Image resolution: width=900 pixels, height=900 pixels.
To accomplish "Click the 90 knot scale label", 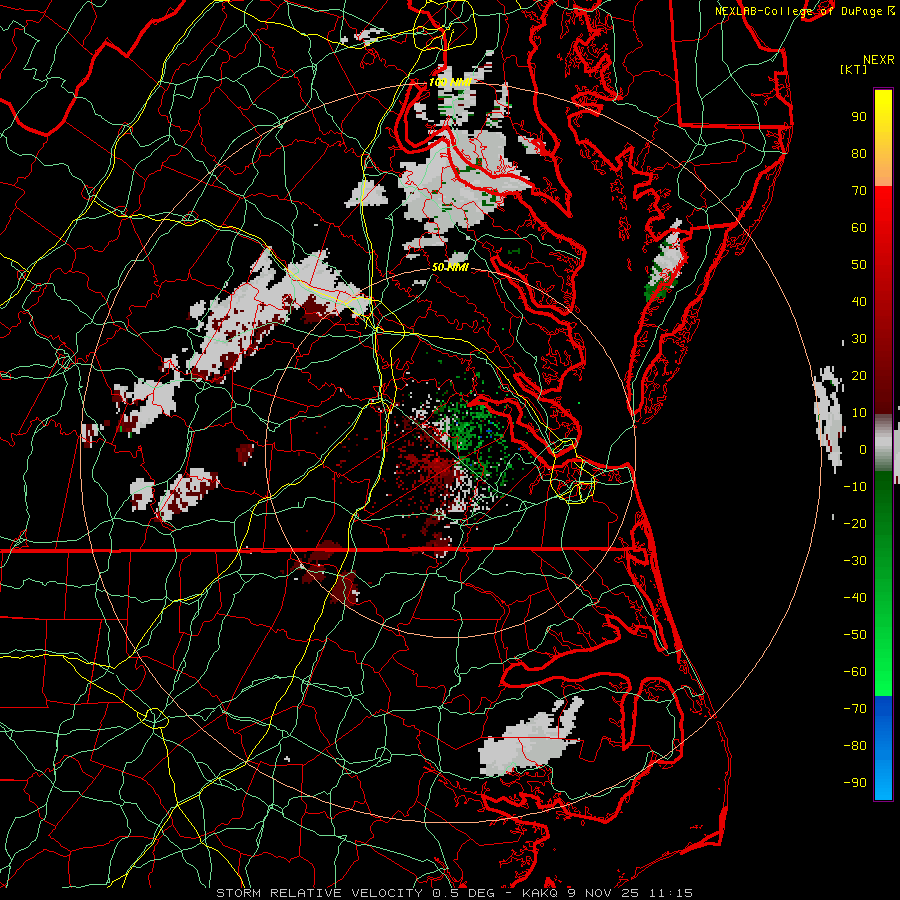I will [859, 117].
